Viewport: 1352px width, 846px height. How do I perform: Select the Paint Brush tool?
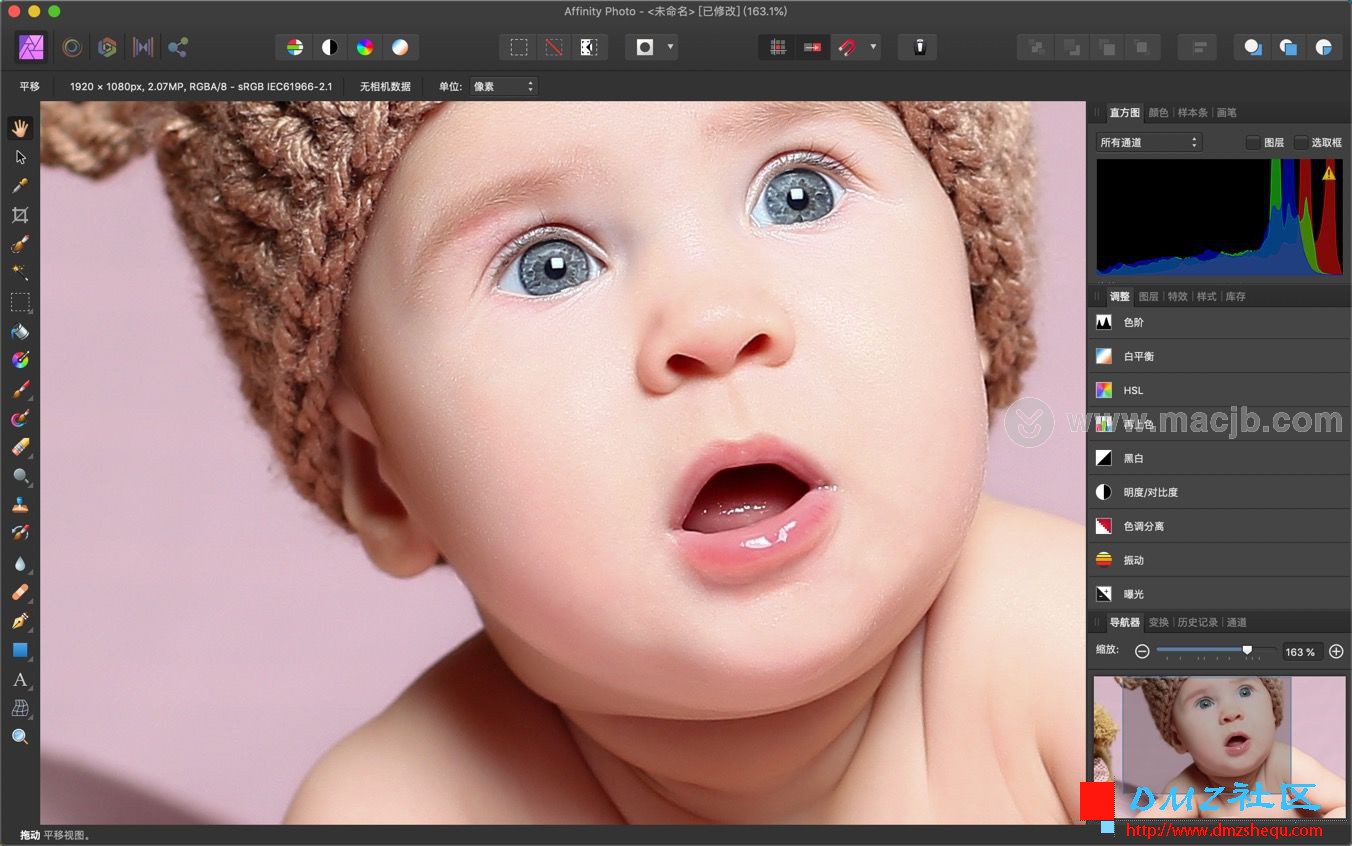point(20,389)
